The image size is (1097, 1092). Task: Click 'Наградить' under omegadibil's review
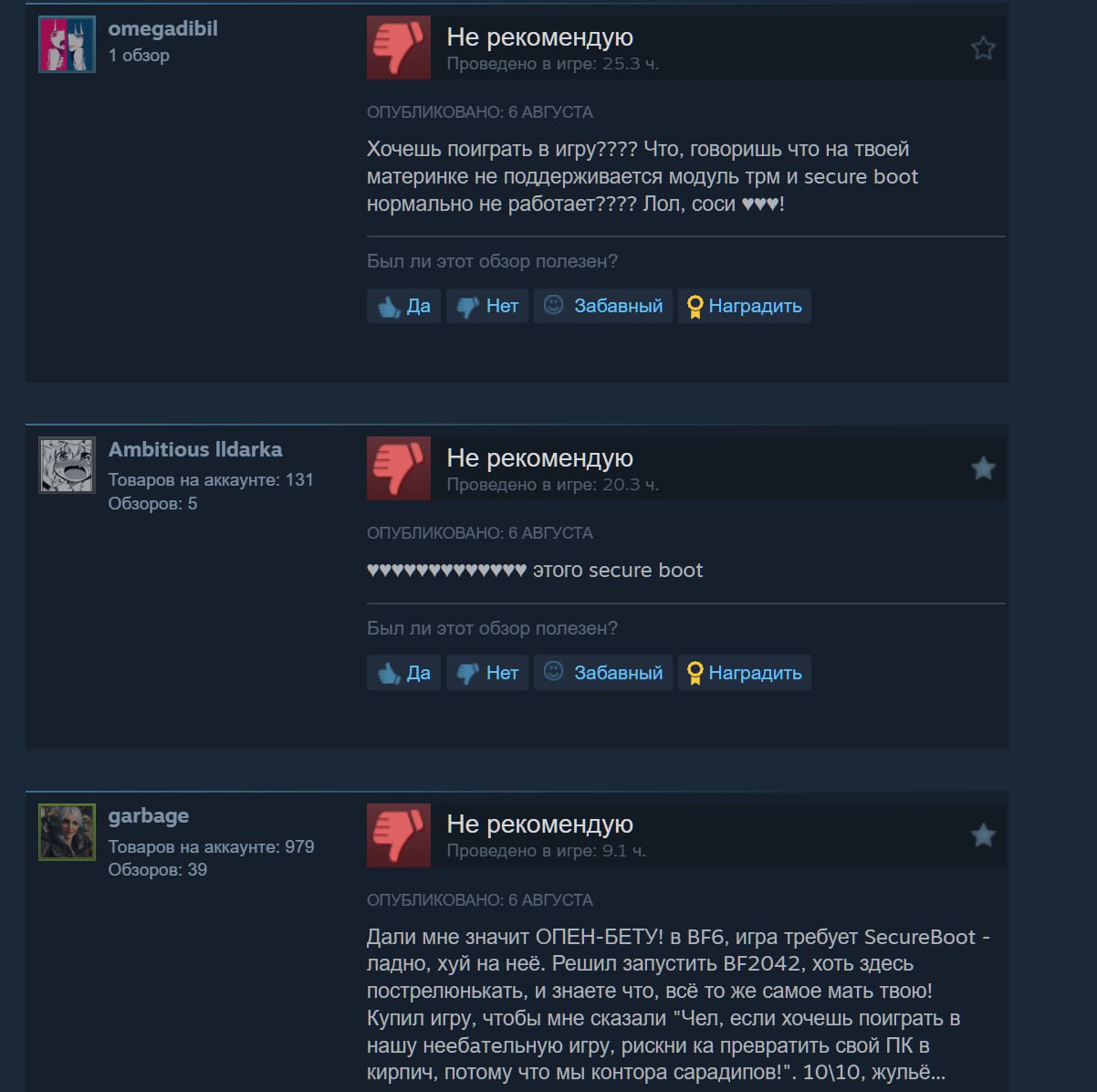745,306
